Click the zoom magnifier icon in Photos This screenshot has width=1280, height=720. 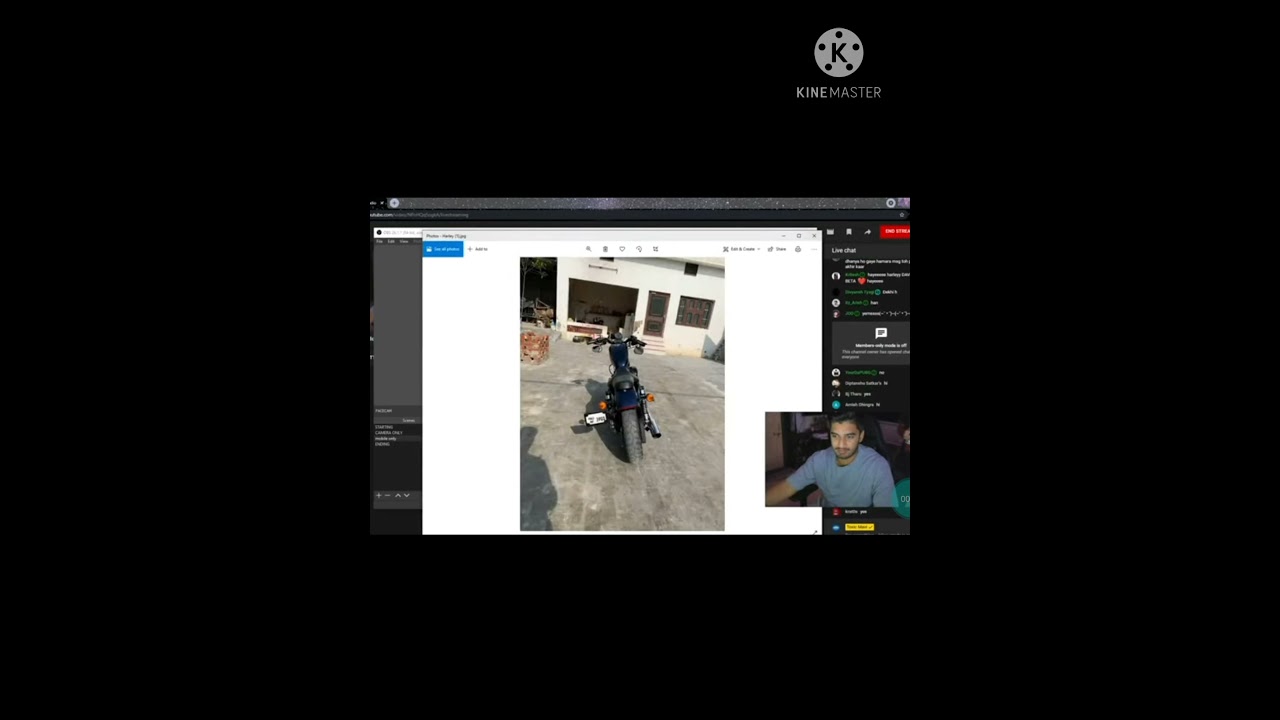[588, 249]
